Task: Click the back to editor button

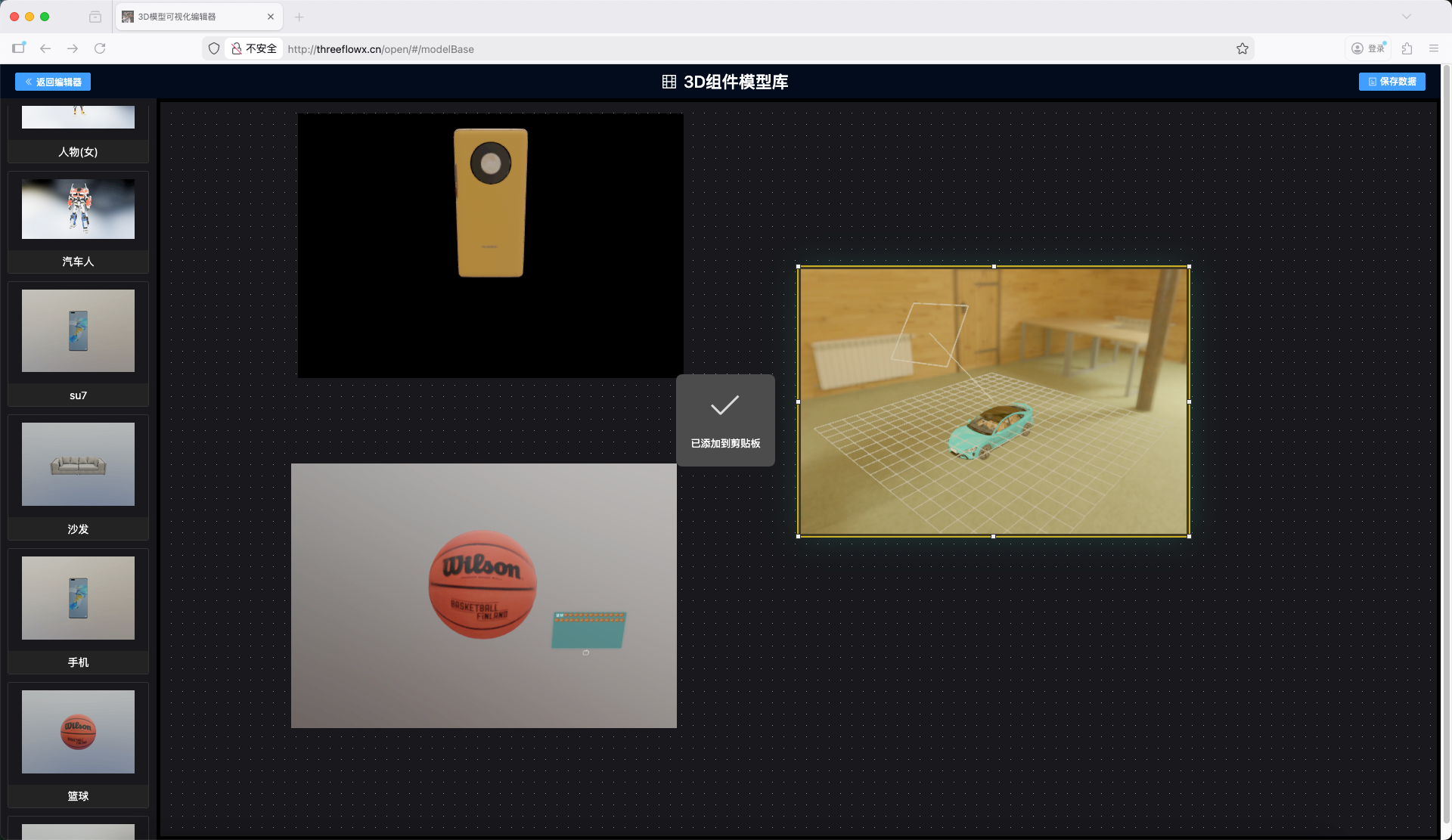Action: point(53,82)
